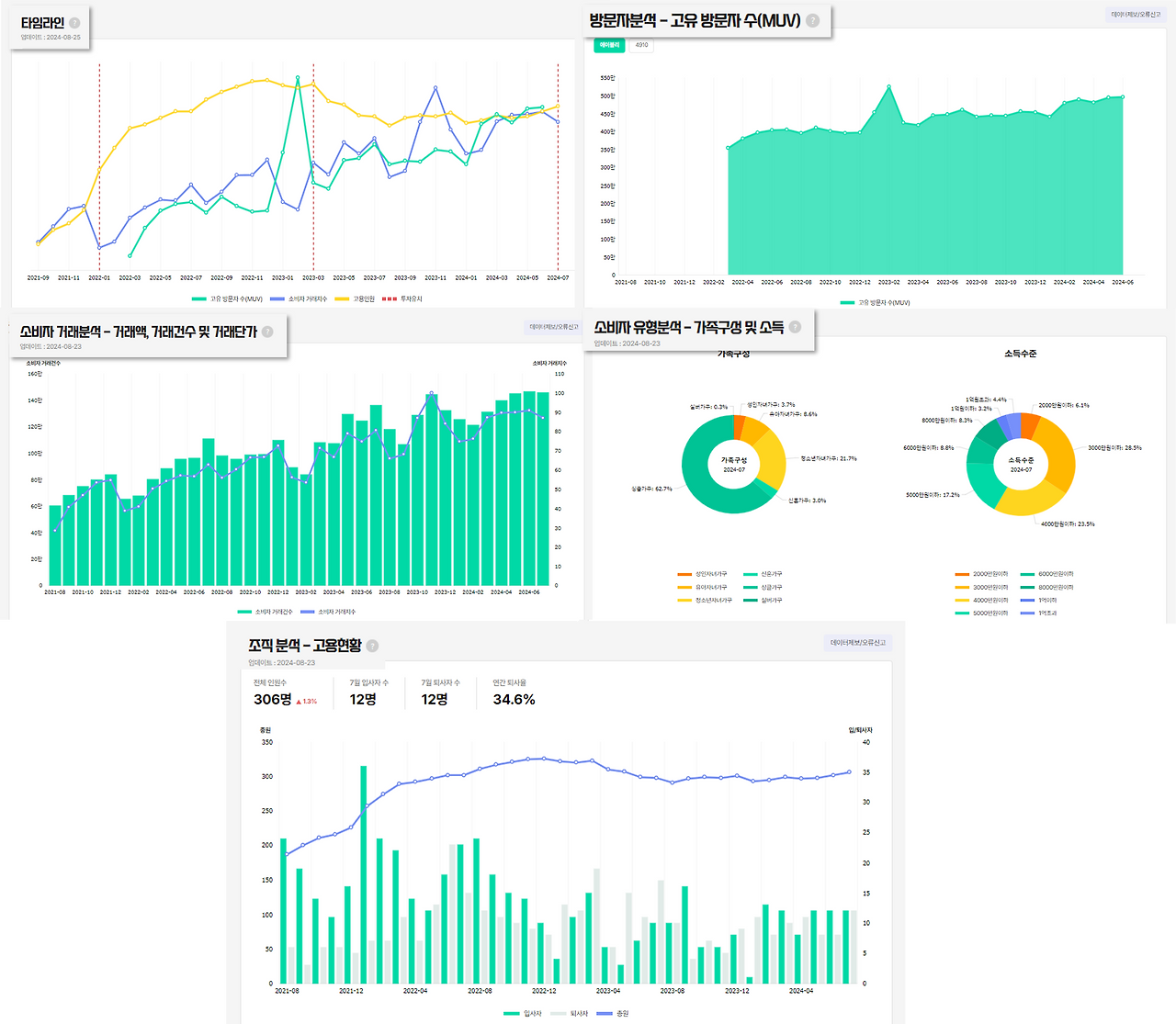Click the help icon beside 타임라인 title

click(74, 23)
